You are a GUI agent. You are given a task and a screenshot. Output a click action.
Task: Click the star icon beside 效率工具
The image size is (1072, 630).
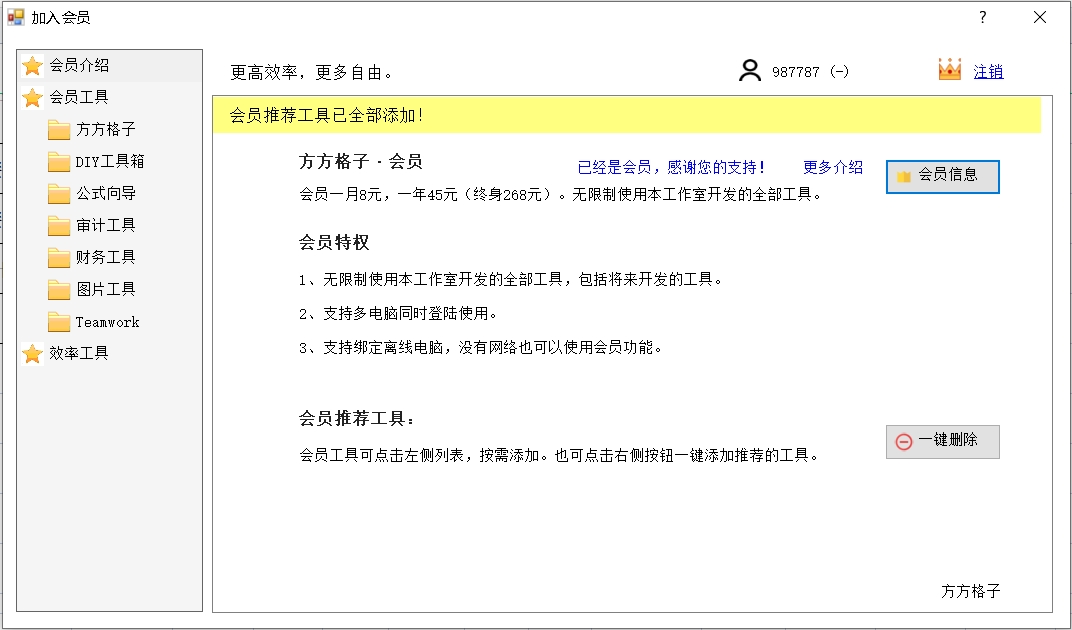33,354
